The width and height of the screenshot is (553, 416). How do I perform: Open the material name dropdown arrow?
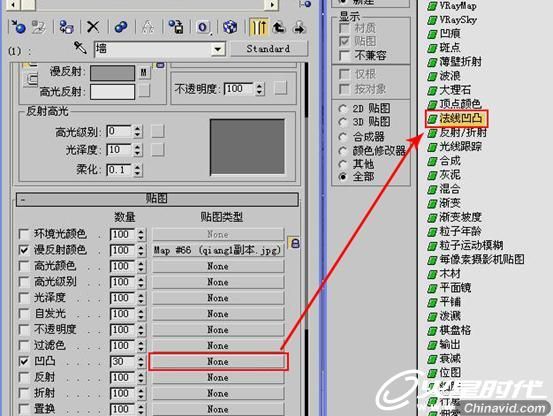coord(218,49)
